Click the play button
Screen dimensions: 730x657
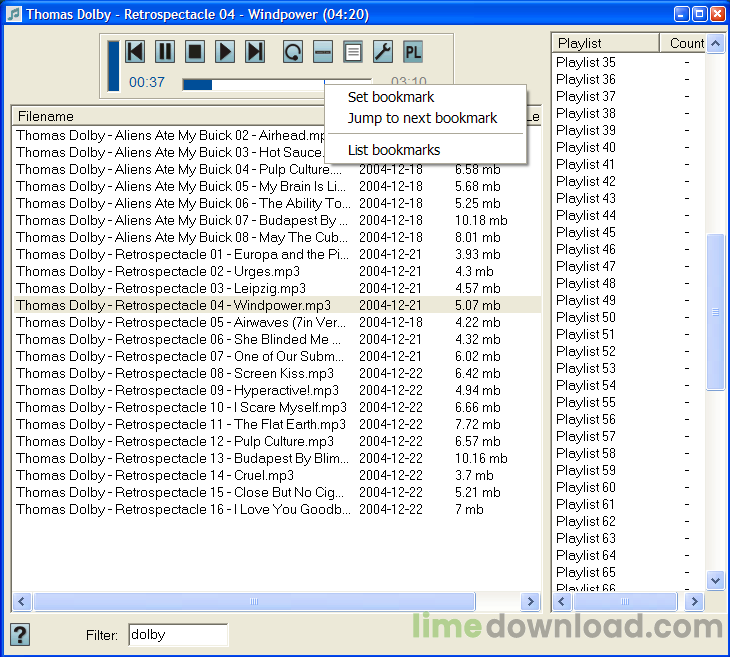pos(225,52)
